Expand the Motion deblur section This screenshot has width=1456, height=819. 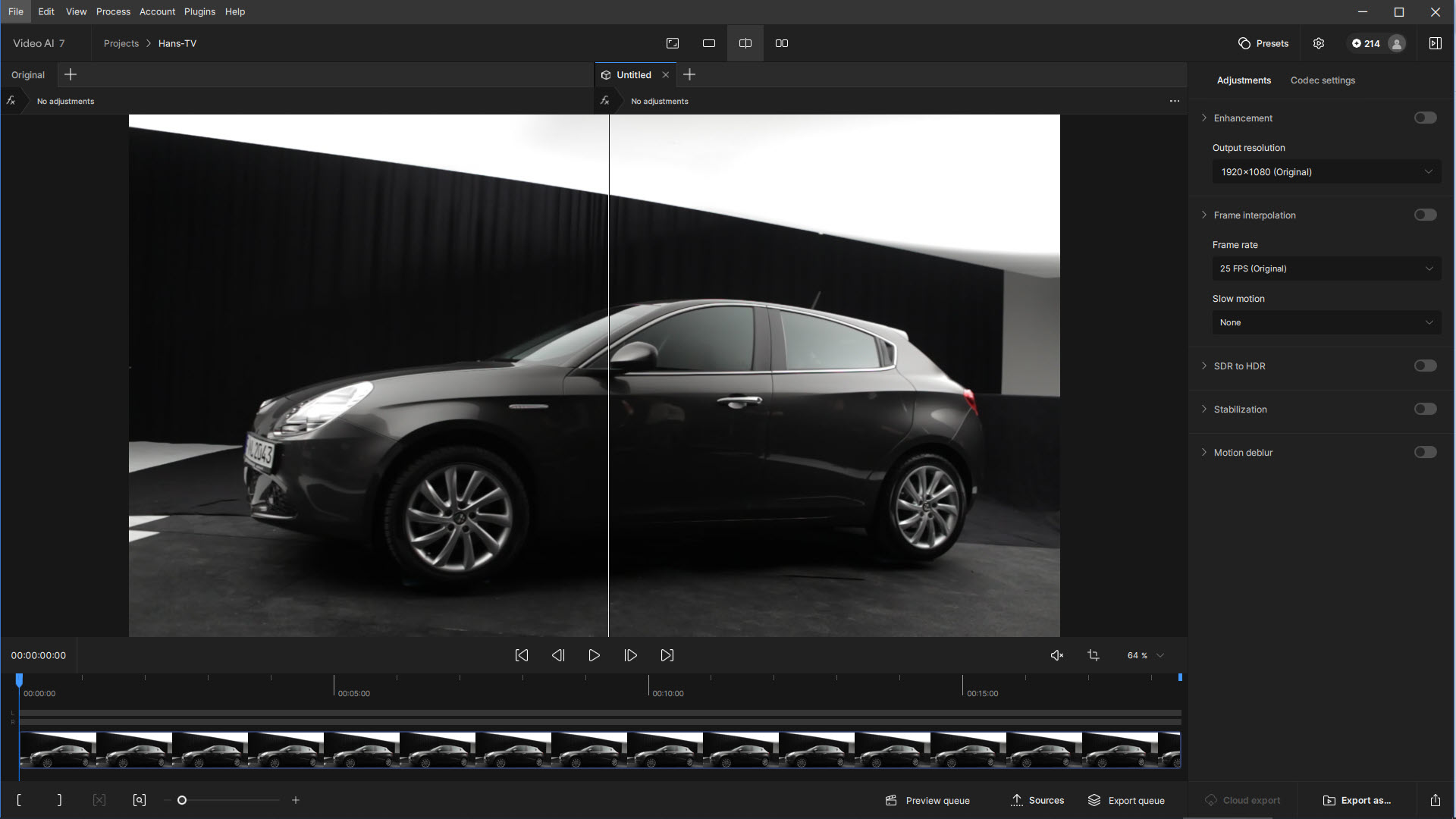point(1204,452)
